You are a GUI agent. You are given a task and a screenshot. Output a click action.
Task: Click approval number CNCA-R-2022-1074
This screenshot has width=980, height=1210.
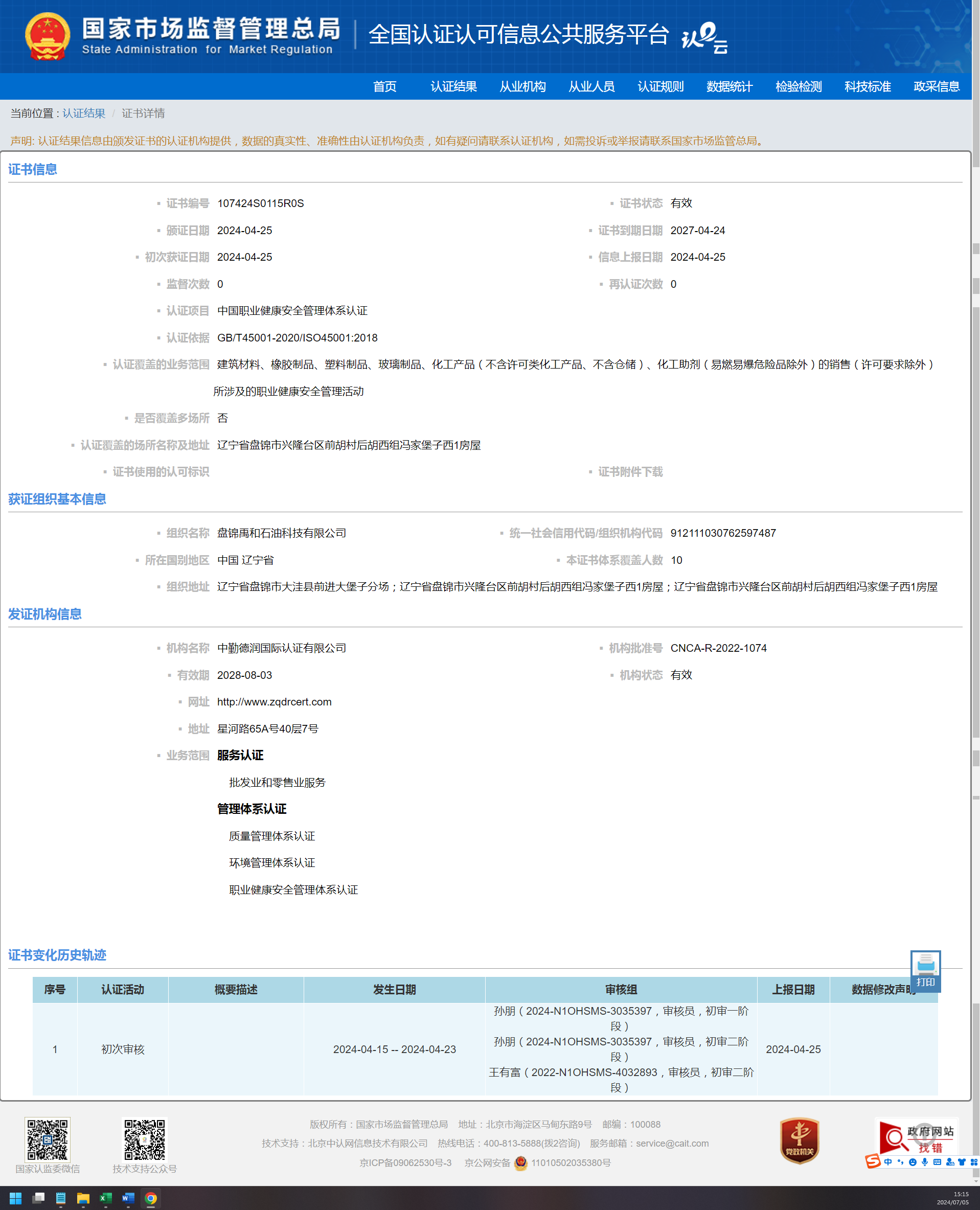pos(719,648)
